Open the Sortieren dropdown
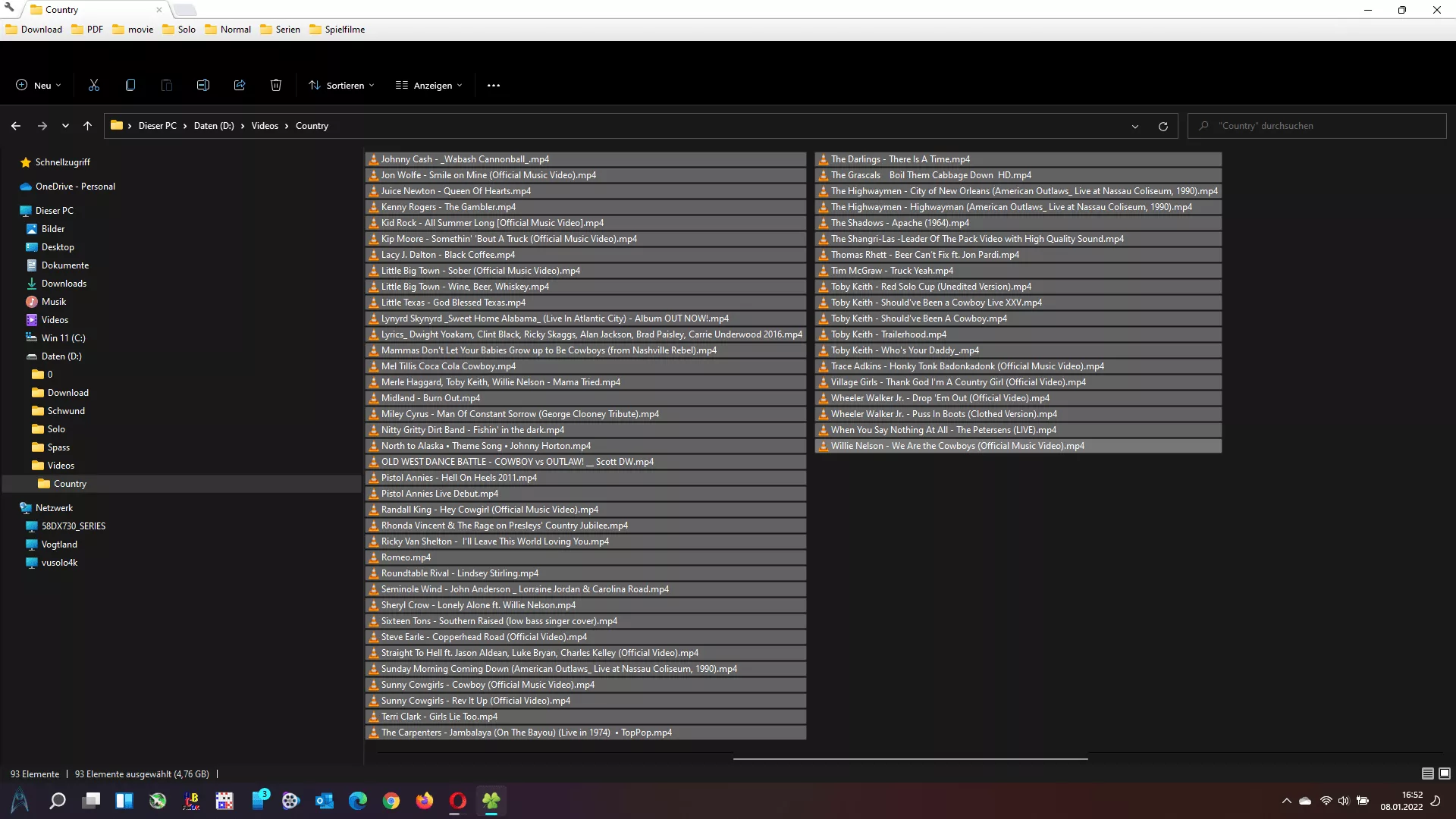Image resolution: width=1456 pixels, height=819 pixels. pyautogui.click(x=341, y=85)
